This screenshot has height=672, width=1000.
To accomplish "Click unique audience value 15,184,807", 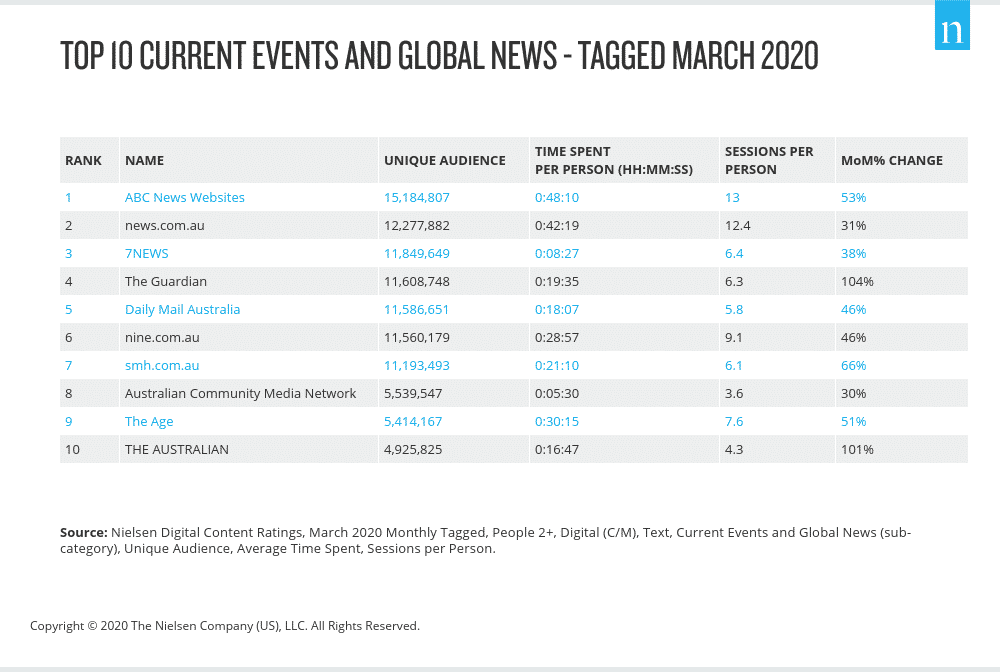I will pyautogui.click(x=417, y=197).
